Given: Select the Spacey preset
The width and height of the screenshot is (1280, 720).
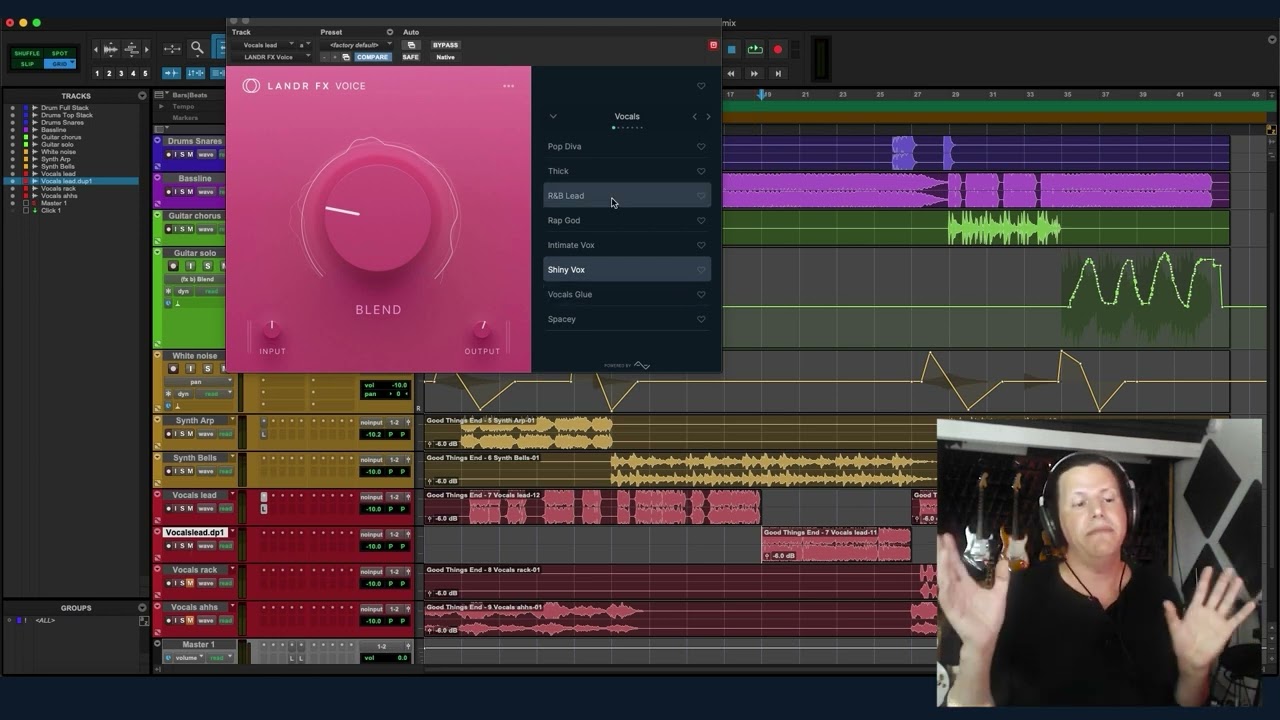Looking at the screenshot, I should click(x=627, y=320).
